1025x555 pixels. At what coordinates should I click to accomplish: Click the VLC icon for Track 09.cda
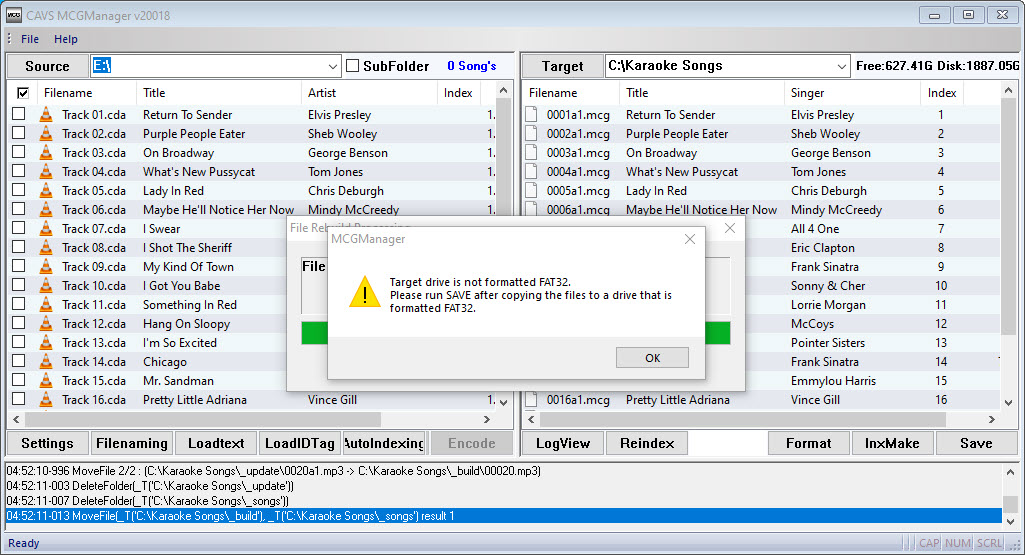(x=46, y=267)
